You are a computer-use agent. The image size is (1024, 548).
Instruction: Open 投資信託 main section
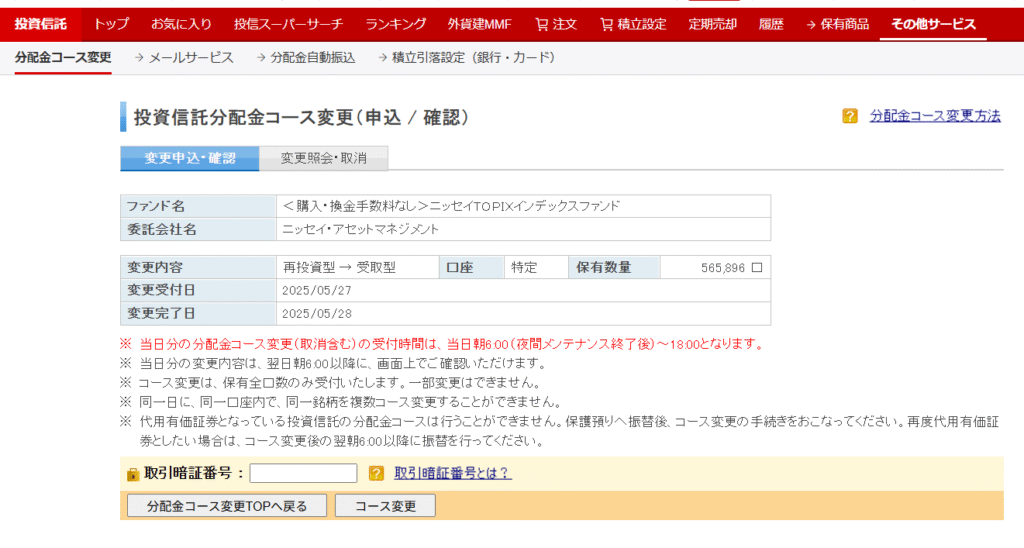[40, 25]
